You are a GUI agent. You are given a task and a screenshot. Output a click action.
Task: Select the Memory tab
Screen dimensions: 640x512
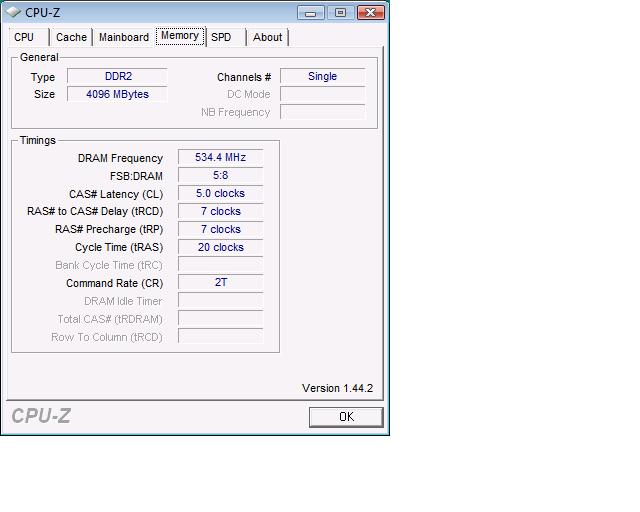pyautogui.click(x=180, y=36)
